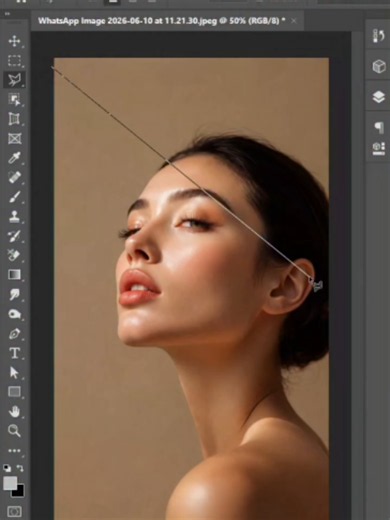Open the Paragraph panel icon
390x520 pixels.
(379, 127)
